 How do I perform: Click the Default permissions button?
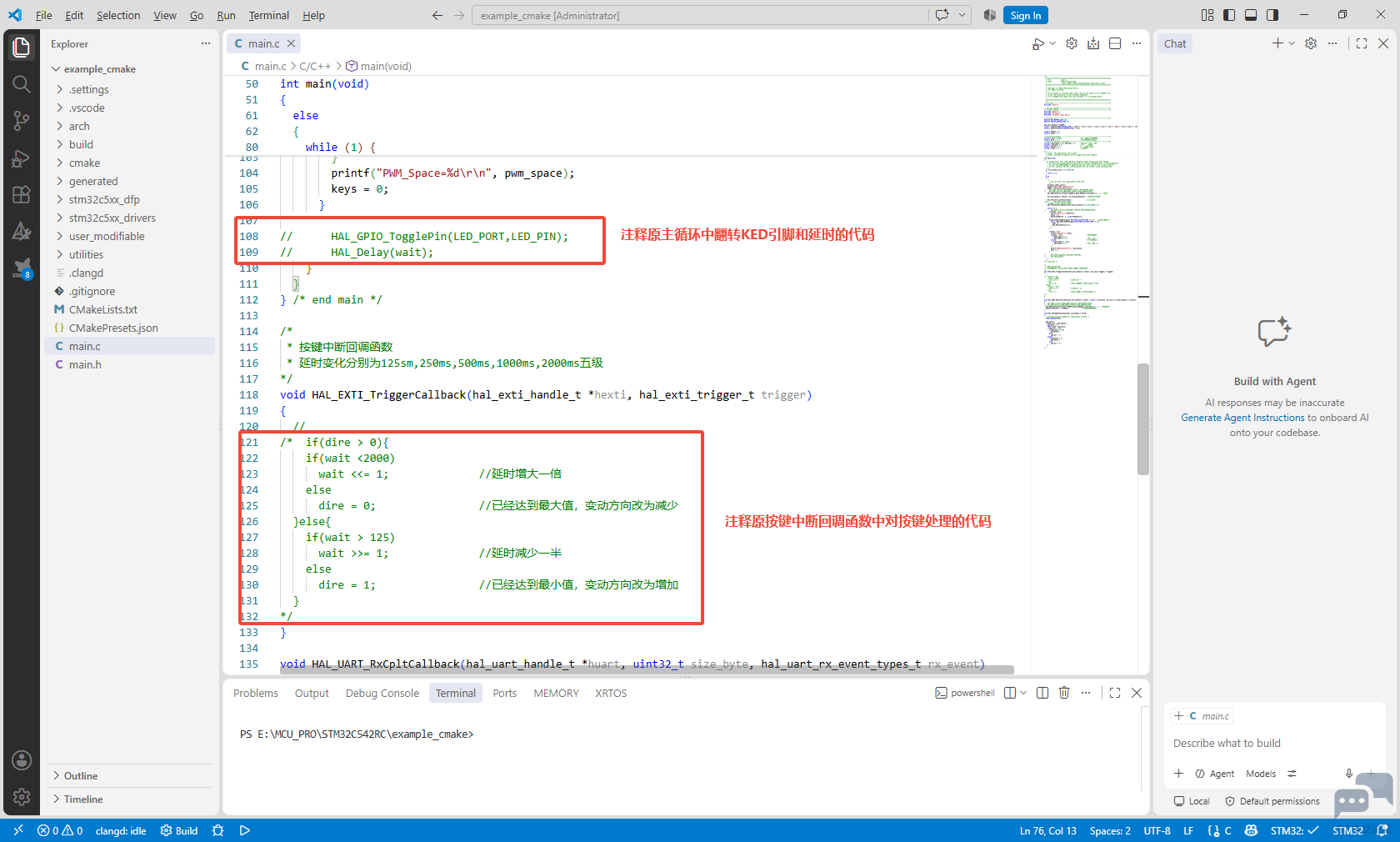click(x=1272, y=801)
